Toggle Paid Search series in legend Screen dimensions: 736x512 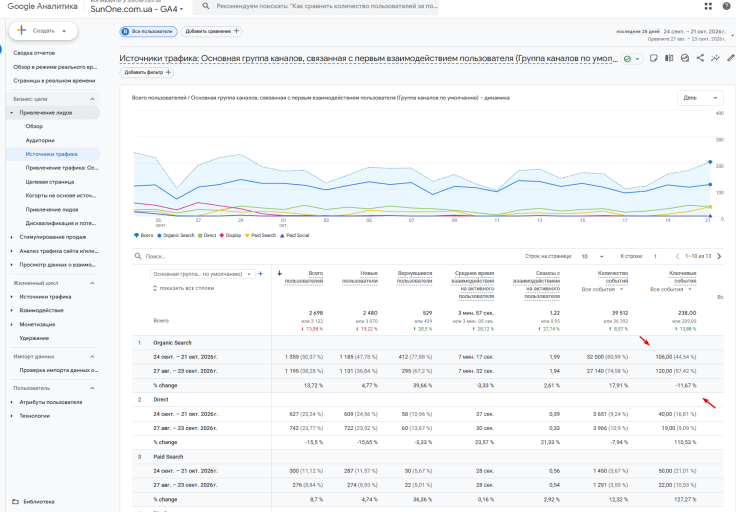tap(261, 236)
